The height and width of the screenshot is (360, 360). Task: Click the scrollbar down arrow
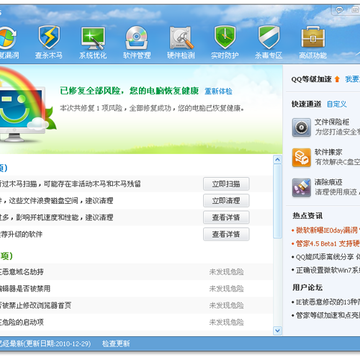click(277, 330)
